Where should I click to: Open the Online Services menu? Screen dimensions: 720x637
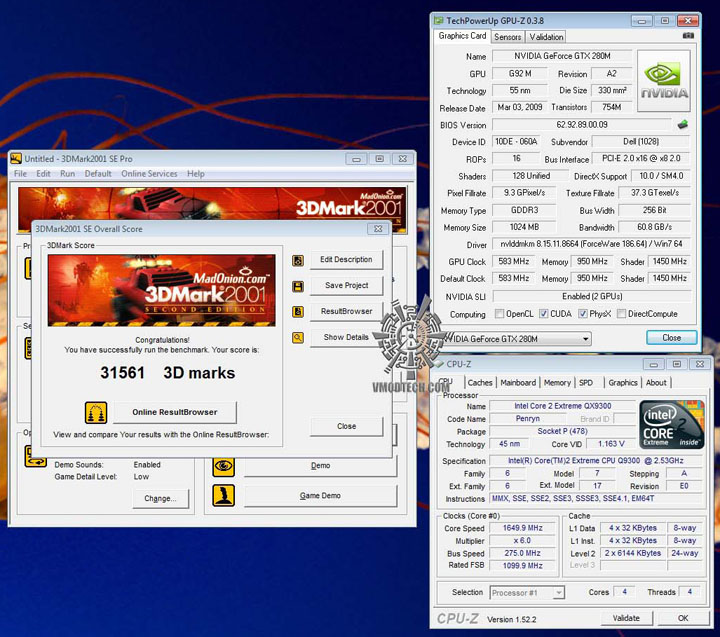[149, 174]
